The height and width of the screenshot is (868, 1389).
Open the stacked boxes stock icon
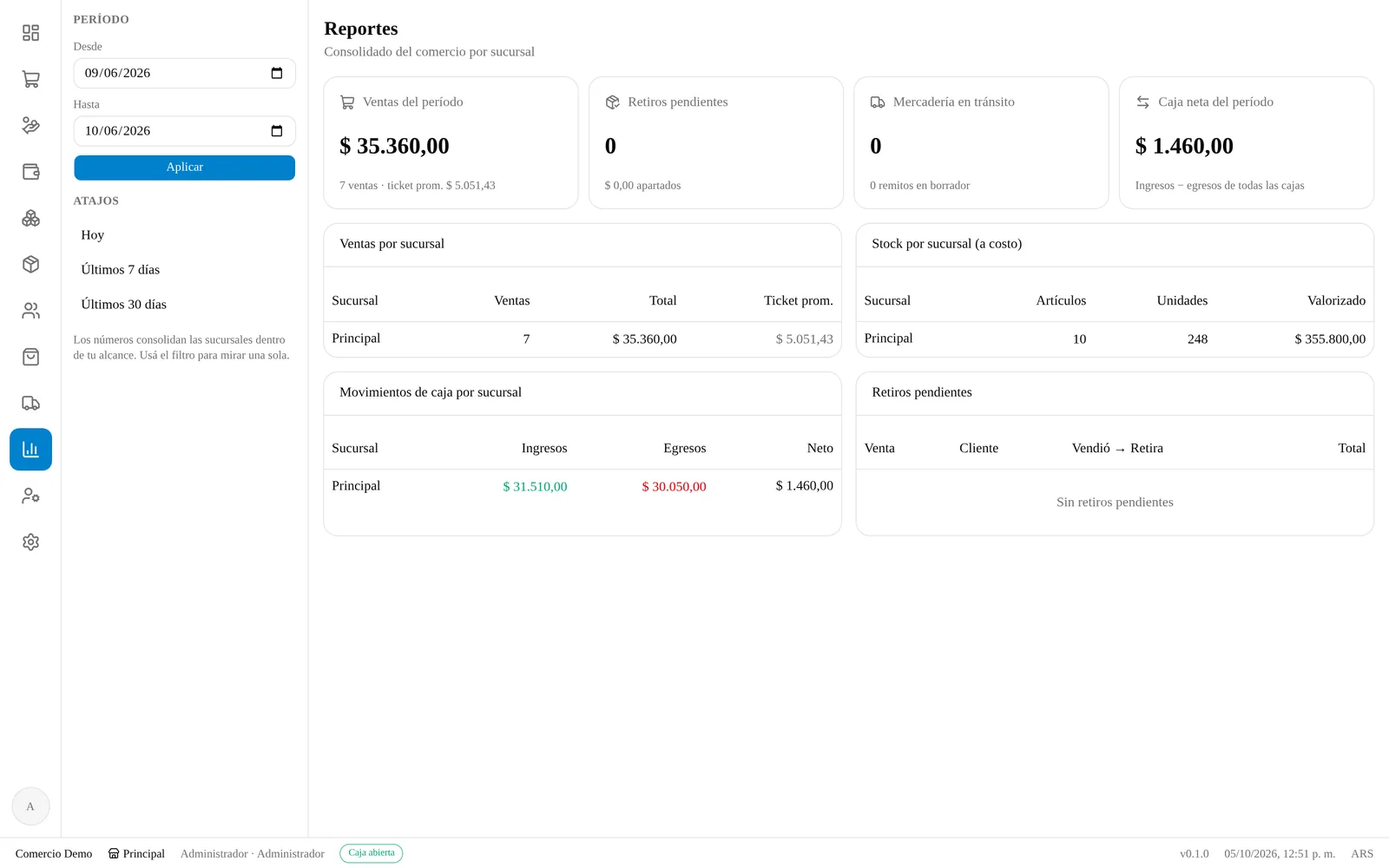[30, 218]
